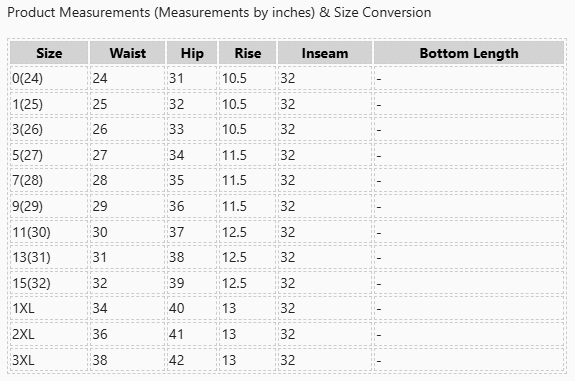The image size is (575, 381).
Task: Select the 7(28) size cell
Action: click(49, 180)
